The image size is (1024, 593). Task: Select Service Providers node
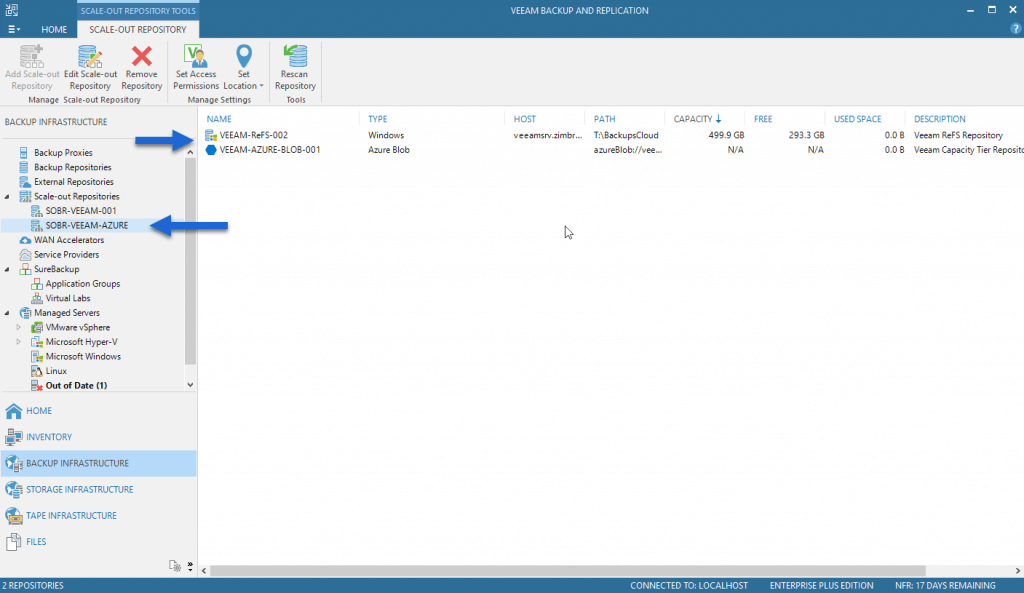[x=67, y=255]
